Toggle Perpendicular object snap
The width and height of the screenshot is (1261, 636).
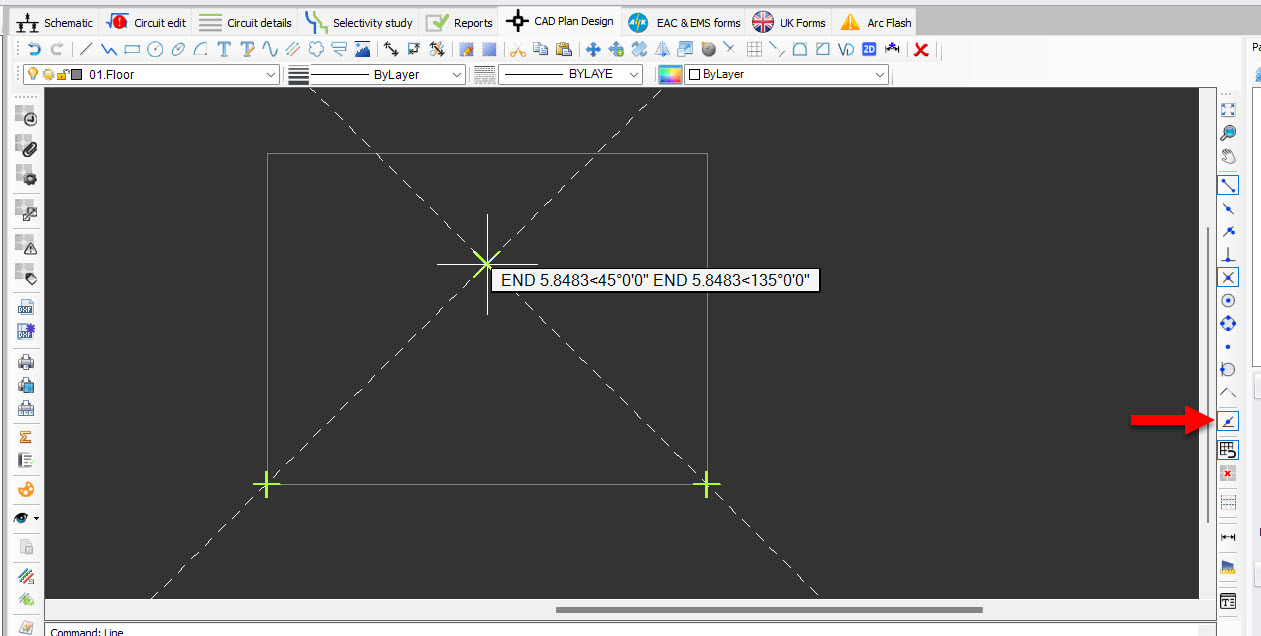point(1229,254)
